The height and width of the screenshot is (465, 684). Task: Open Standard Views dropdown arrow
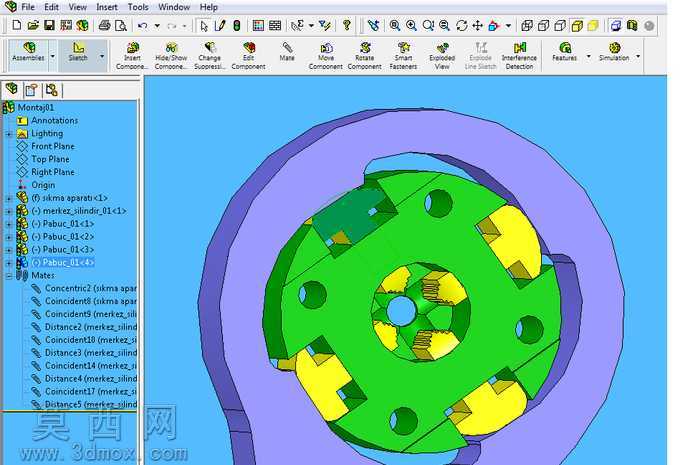click(x=508, y=26)
